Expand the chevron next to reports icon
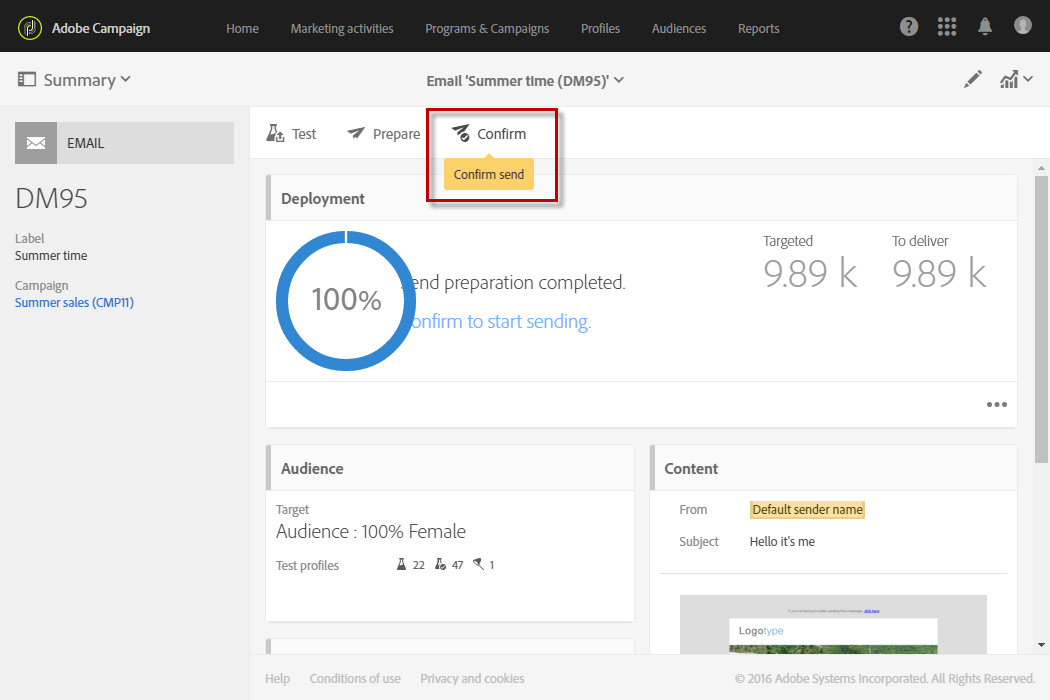This screenshot has width=1050, height=700. [x=1028, y=80]
